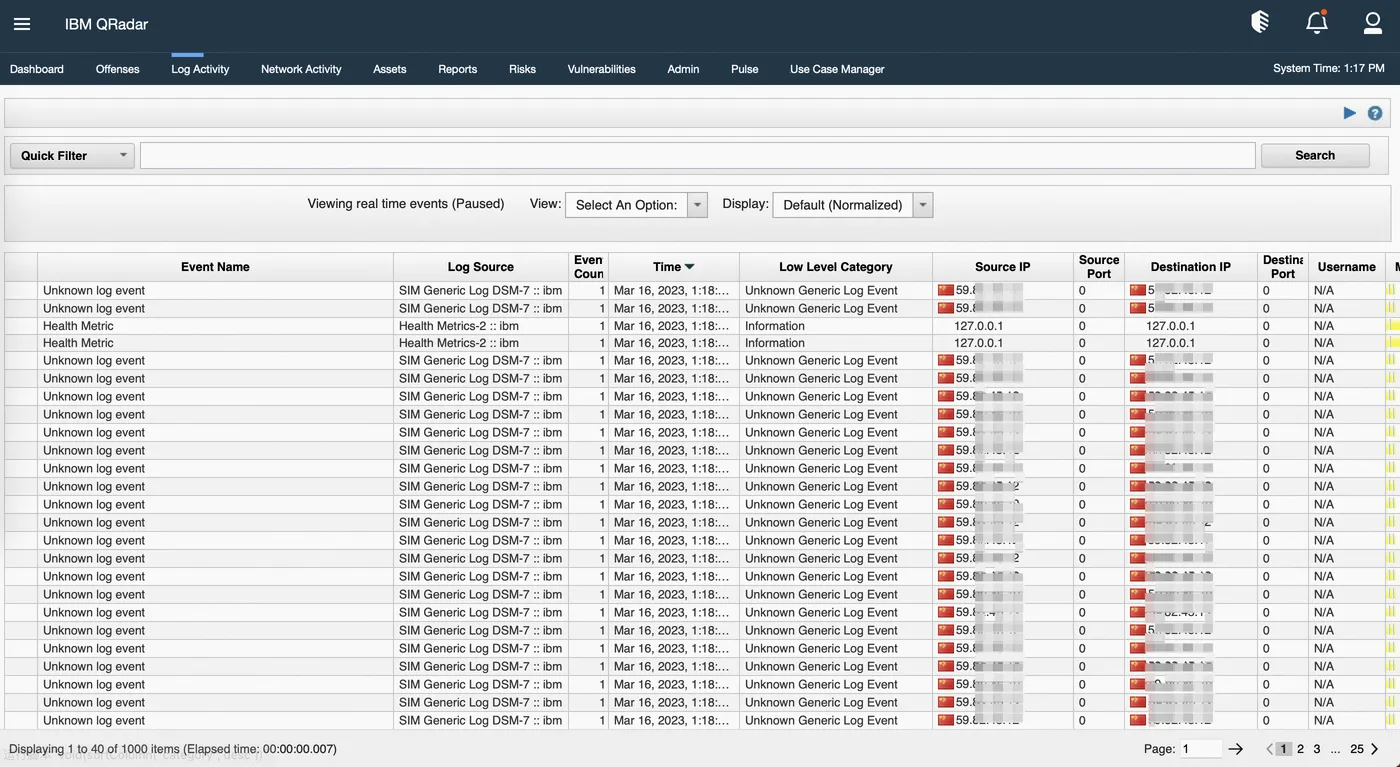Open the user profile menu
The image size is (1400, 767).
click(1373, 23)
